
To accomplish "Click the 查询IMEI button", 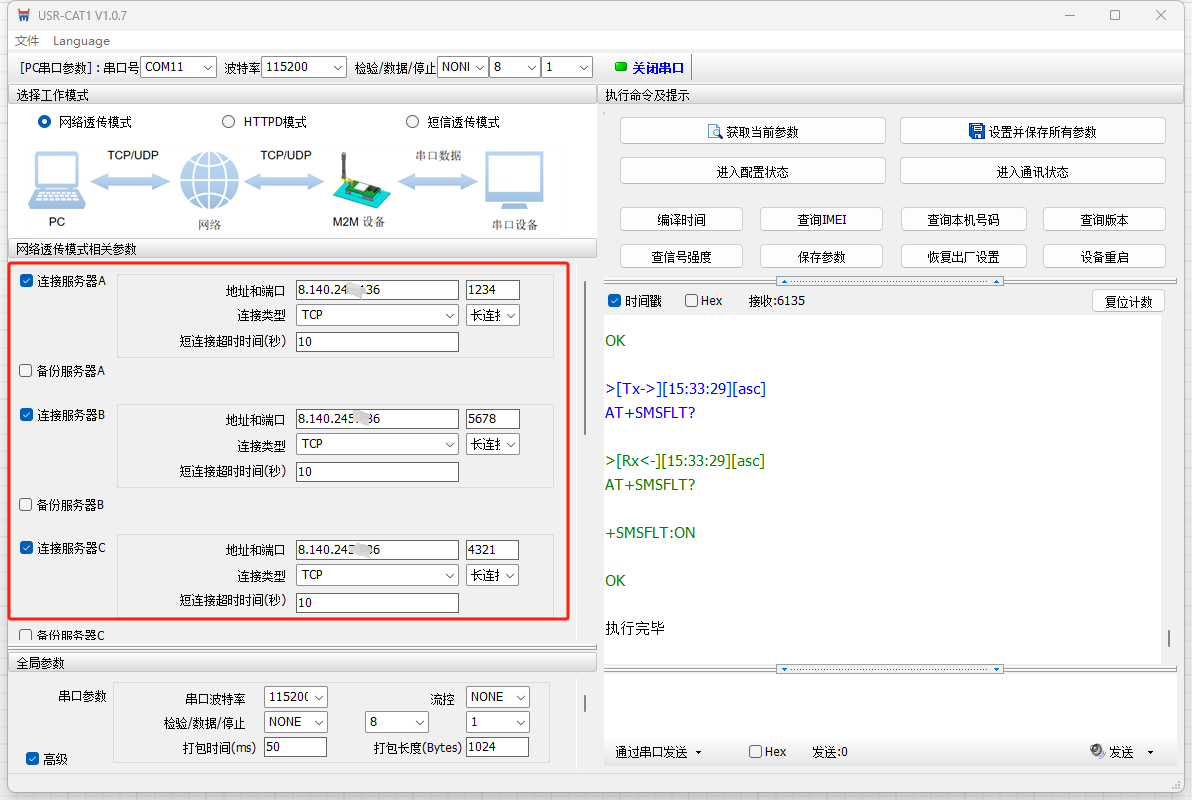I will [x=821, y=220].
